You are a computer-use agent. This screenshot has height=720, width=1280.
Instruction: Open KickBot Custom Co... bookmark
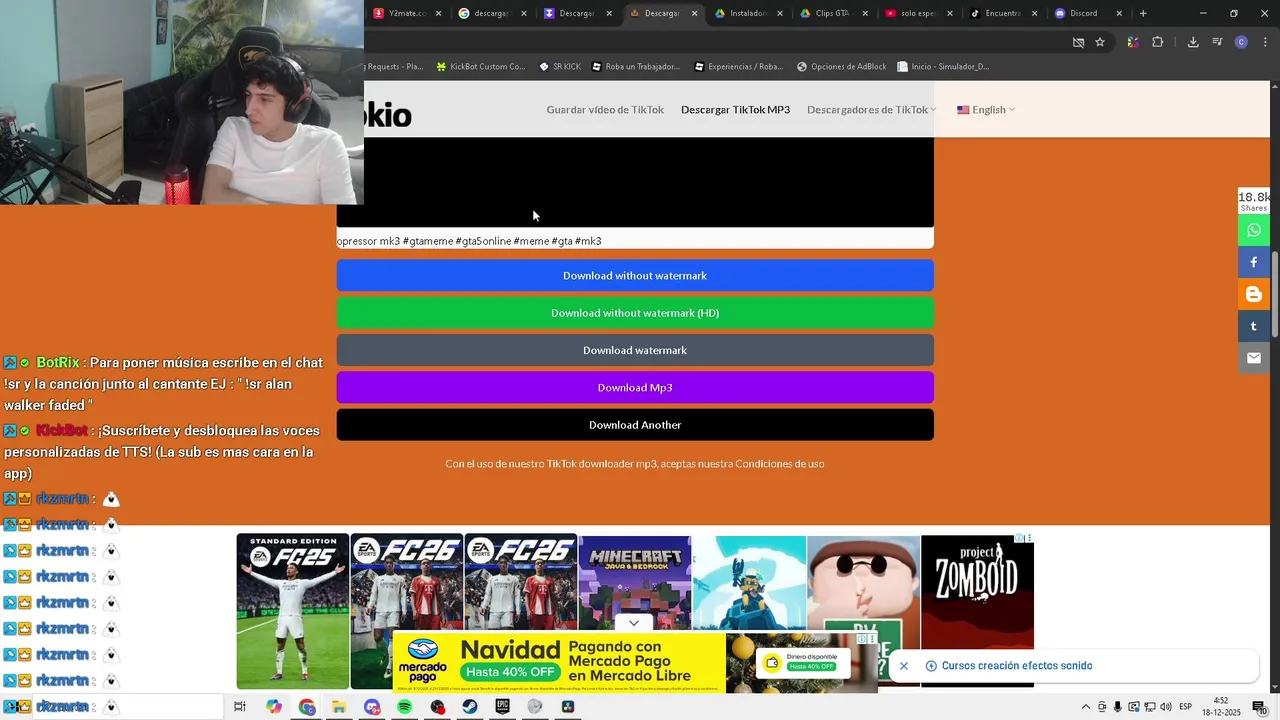point(480,67)
